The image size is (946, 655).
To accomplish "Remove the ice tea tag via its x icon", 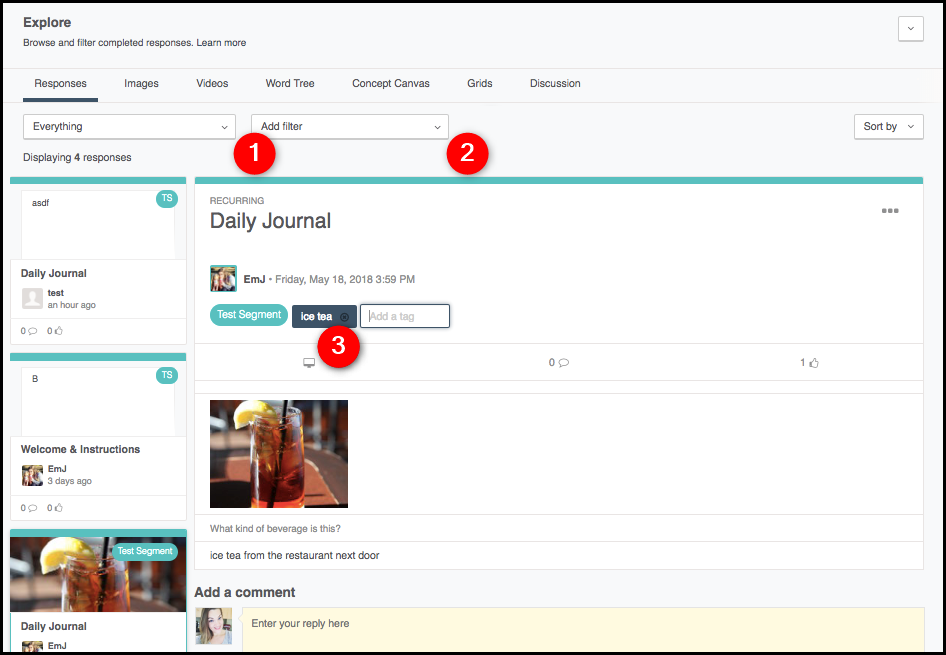I will point(344,317).
